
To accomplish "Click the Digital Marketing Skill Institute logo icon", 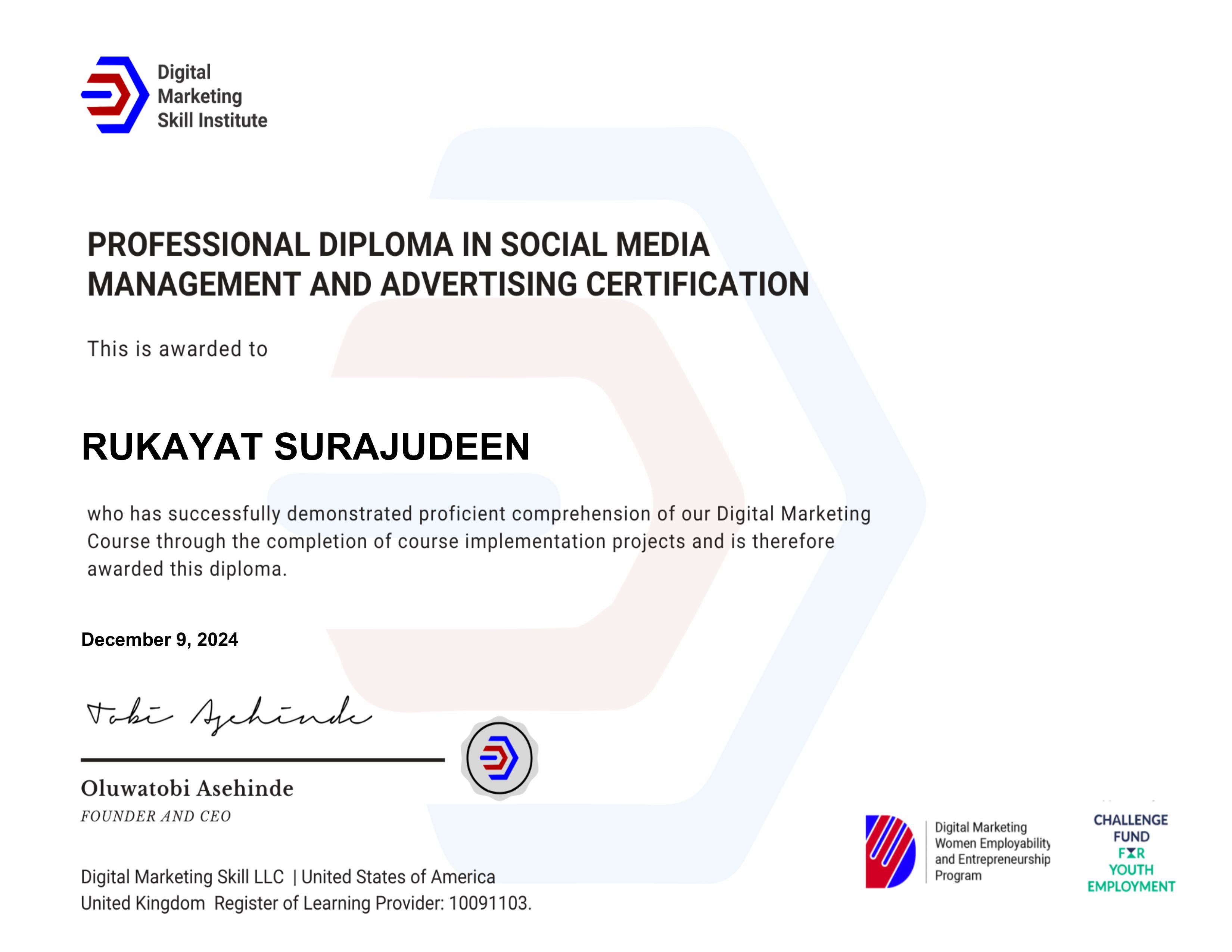I will click(x=115, y=95).
